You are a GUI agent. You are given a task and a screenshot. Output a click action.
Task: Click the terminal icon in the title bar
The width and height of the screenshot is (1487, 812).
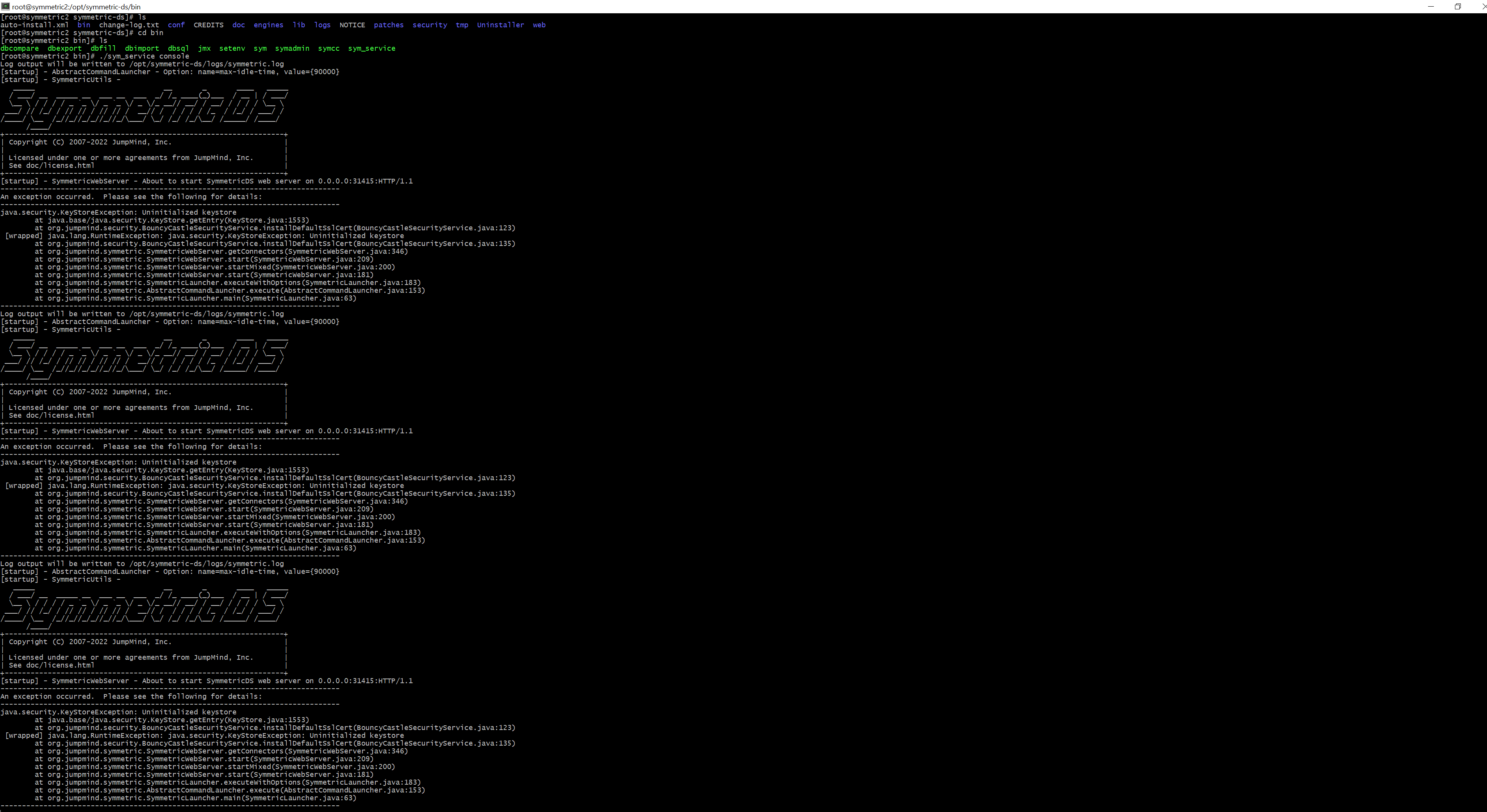click(x=5, y=6)
